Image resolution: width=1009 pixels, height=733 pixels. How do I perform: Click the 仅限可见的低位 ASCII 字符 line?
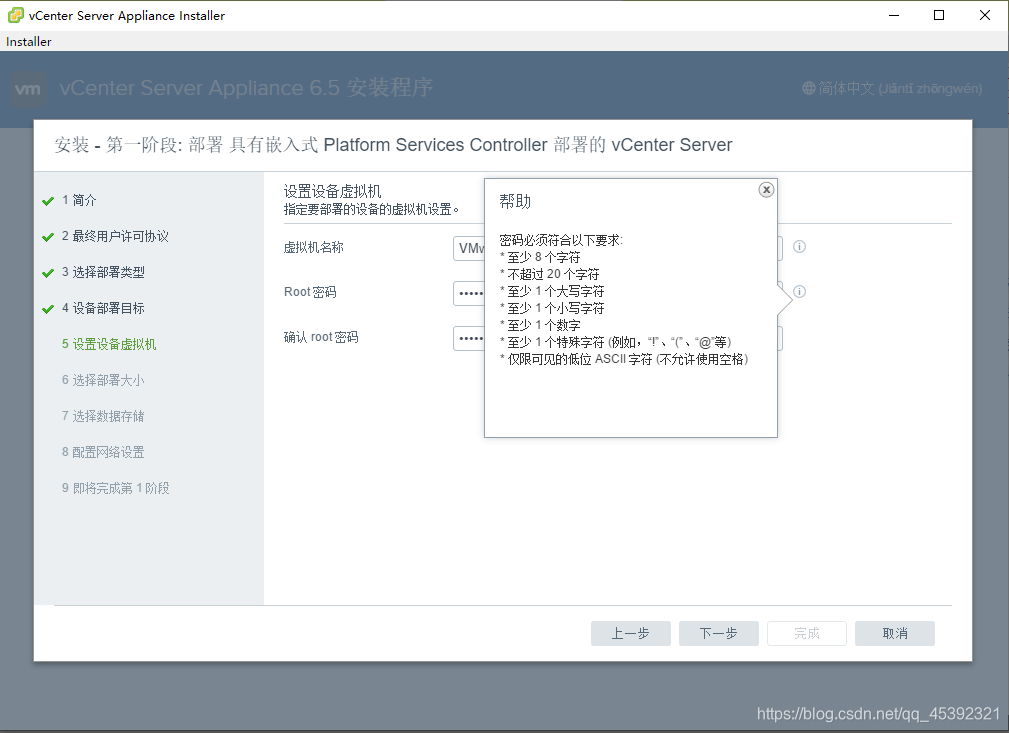tap(624, 359)
